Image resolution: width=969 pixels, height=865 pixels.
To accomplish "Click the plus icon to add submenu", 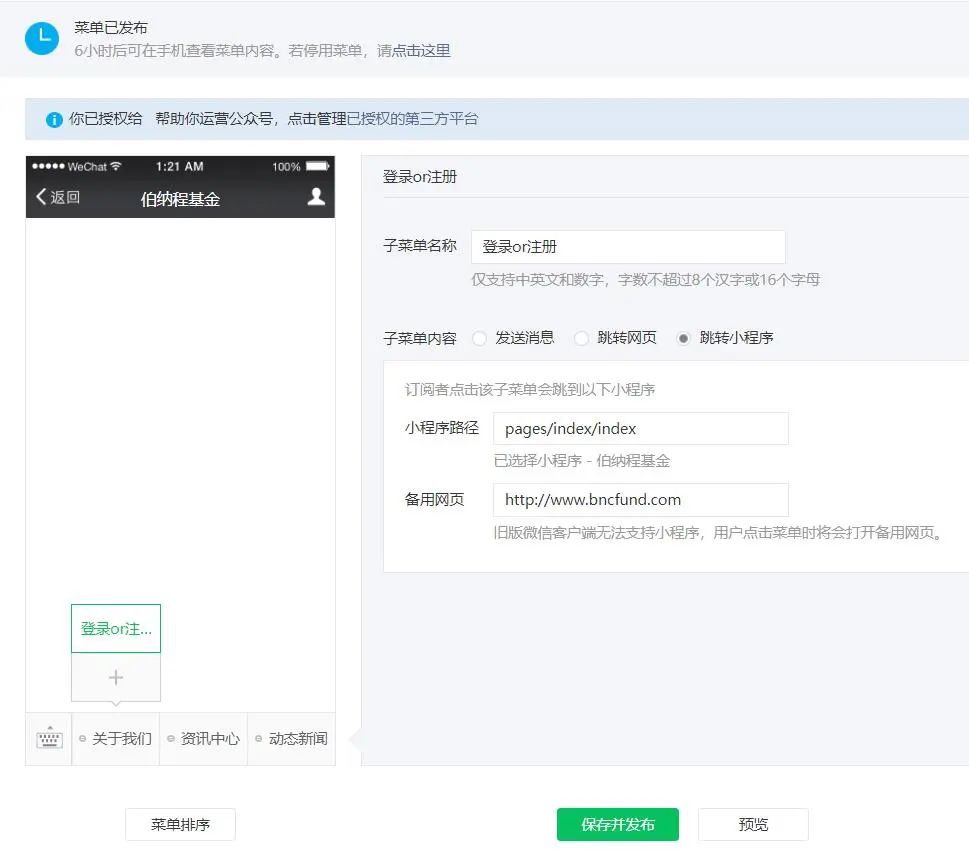I will coord(116,678).
